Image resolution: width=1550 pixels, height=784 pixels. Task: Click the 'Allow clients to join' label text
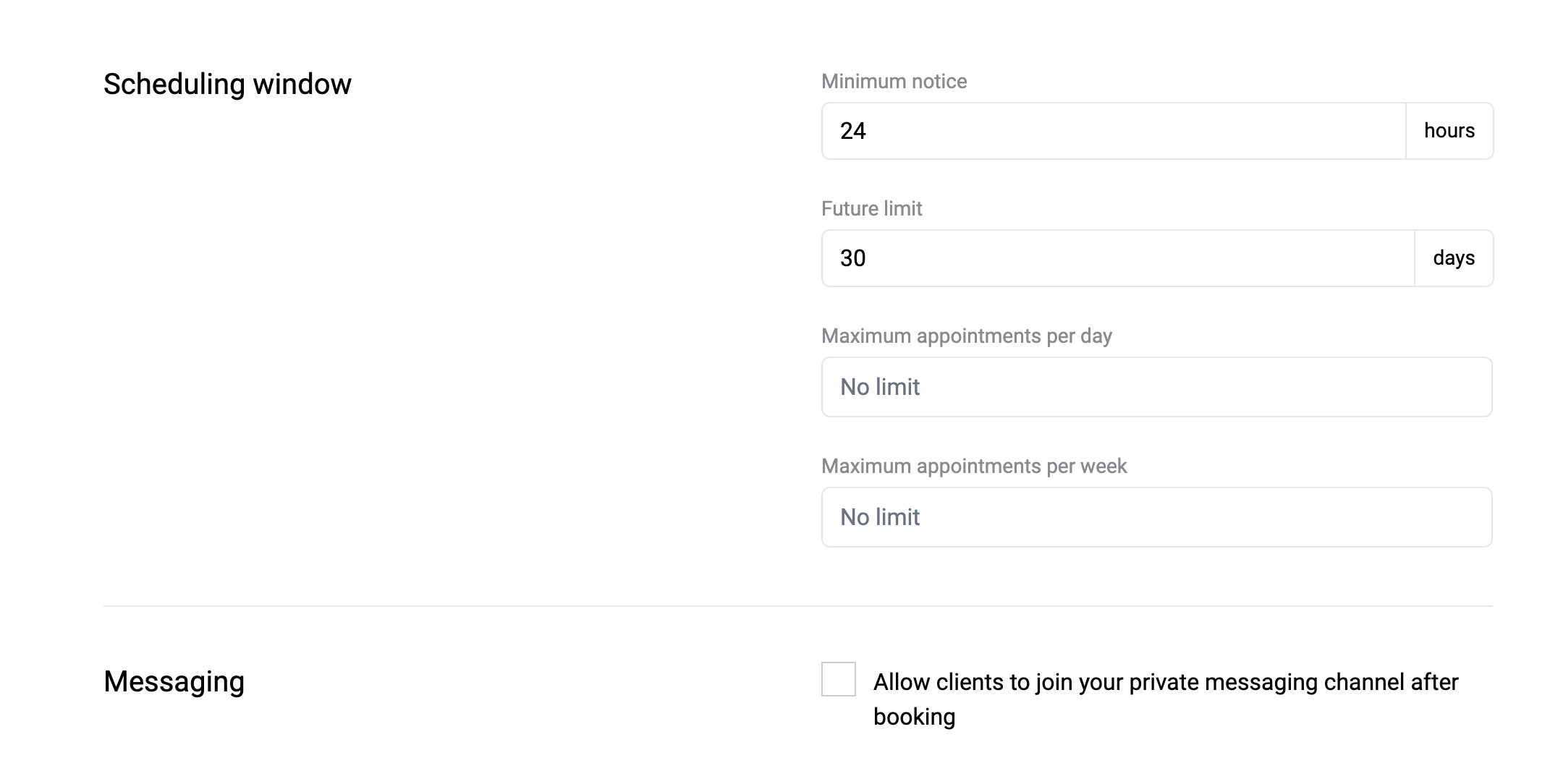(x=1166, y=699)
